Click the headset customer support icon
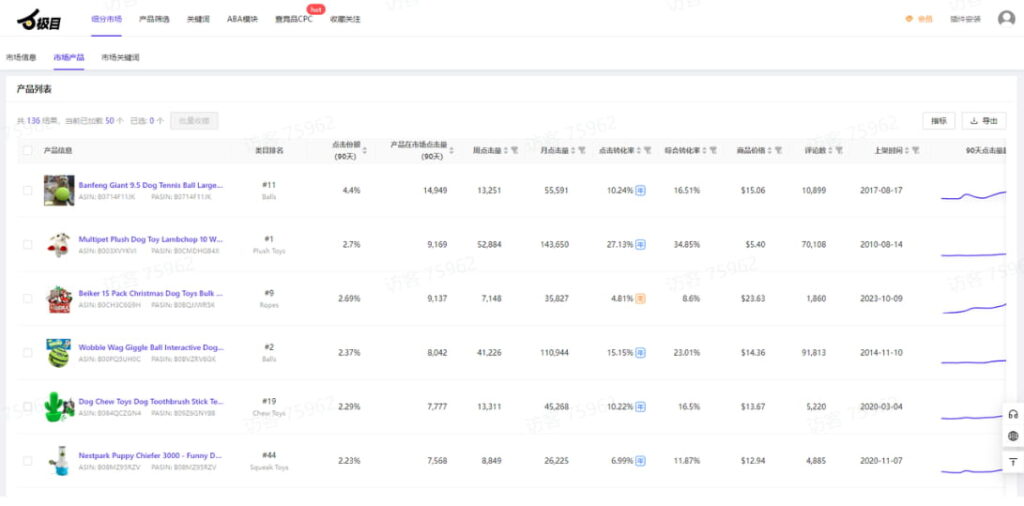 point(1013,414)
